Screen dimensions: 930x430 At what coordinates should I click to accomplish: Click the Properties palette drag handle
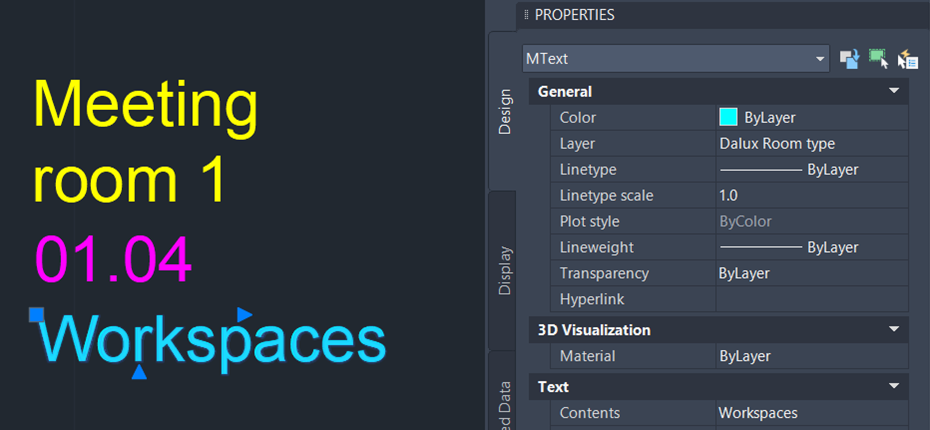[526, 15]
